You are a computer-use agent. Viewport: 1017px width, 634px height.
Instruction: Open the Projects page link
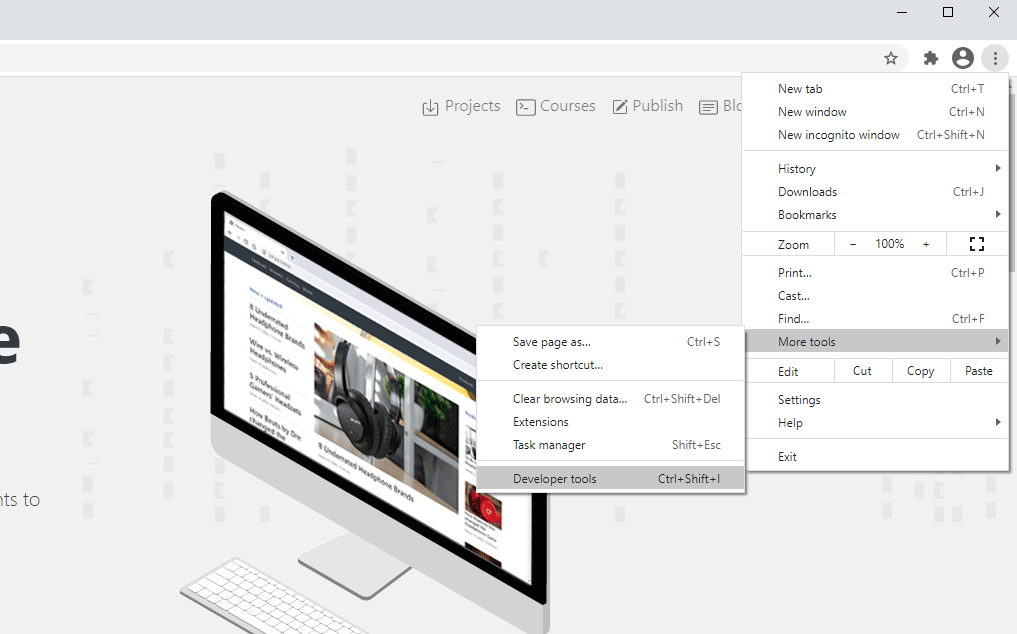(472, 106)
